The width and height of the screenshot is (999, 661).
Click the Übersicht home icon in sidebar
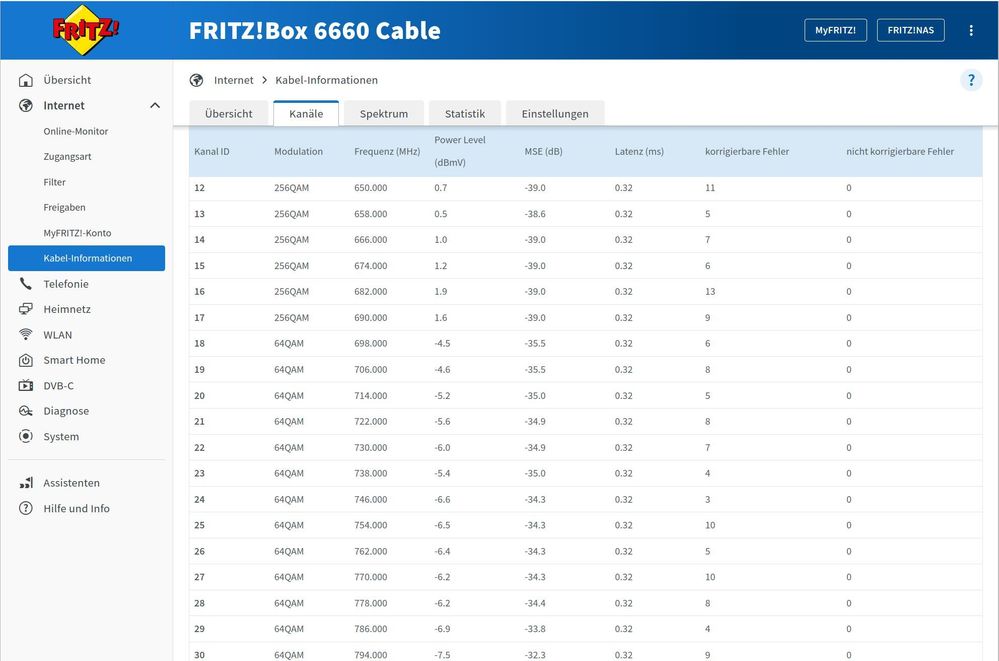pos(25,80)
